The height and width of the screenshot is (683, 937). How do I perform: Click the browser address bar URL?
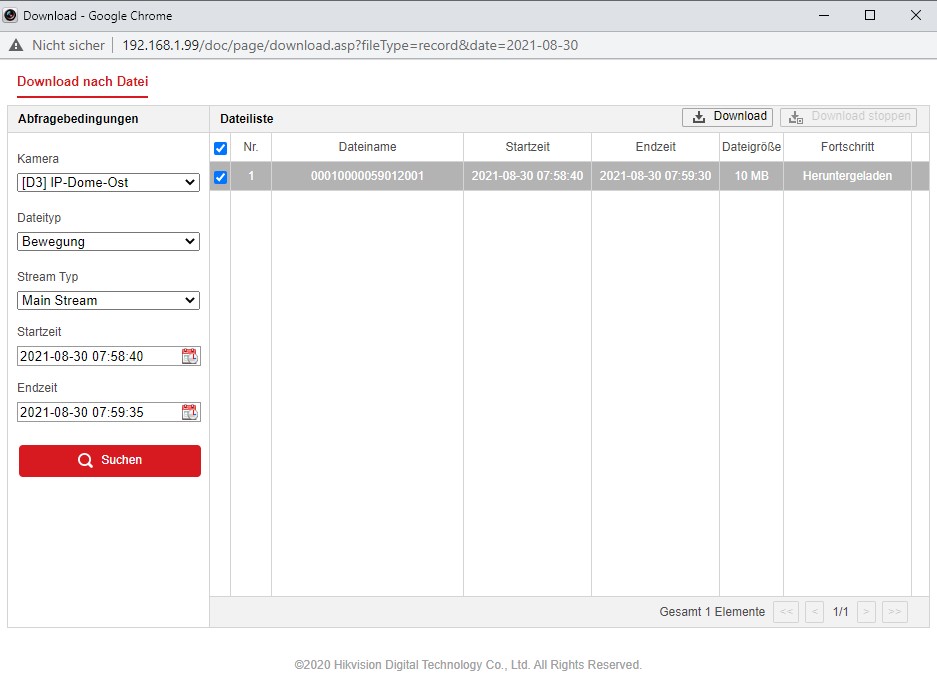coord(350,45)
